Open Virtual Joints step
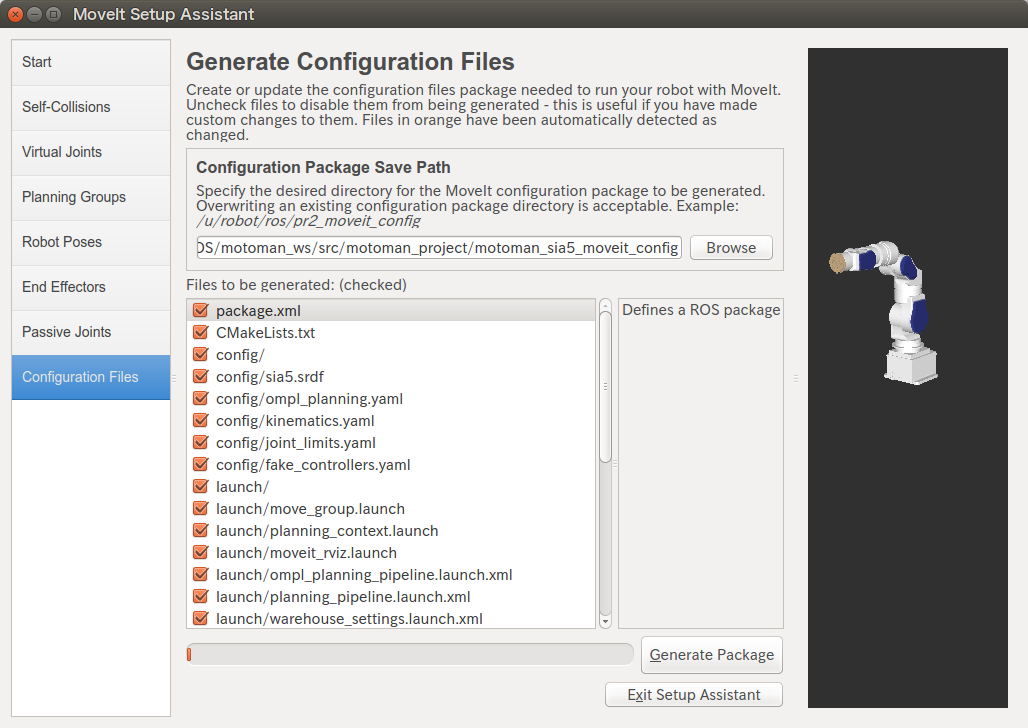The height and width of the screenshot is (728, 1028). click(91, 153)
